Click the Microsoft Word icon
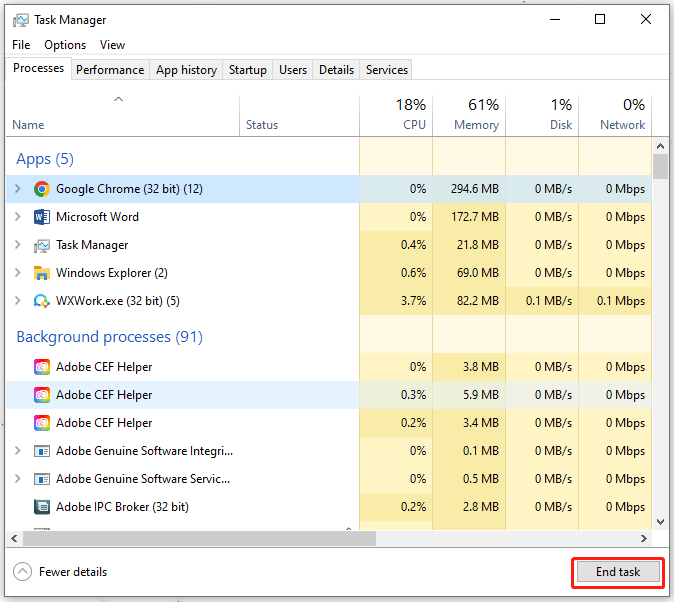674x602 pixels. point(41,217)
